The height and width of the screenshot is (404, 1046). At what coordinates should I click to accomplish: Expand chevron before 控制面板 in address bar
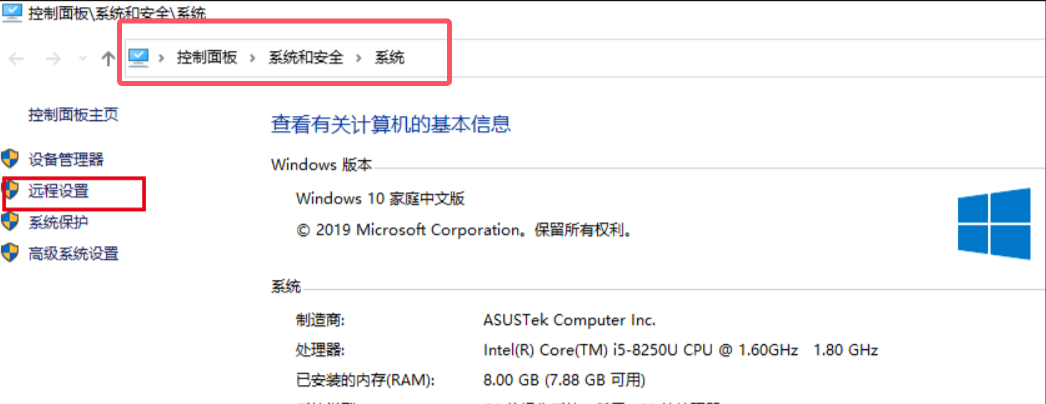[x=161, y=58]
